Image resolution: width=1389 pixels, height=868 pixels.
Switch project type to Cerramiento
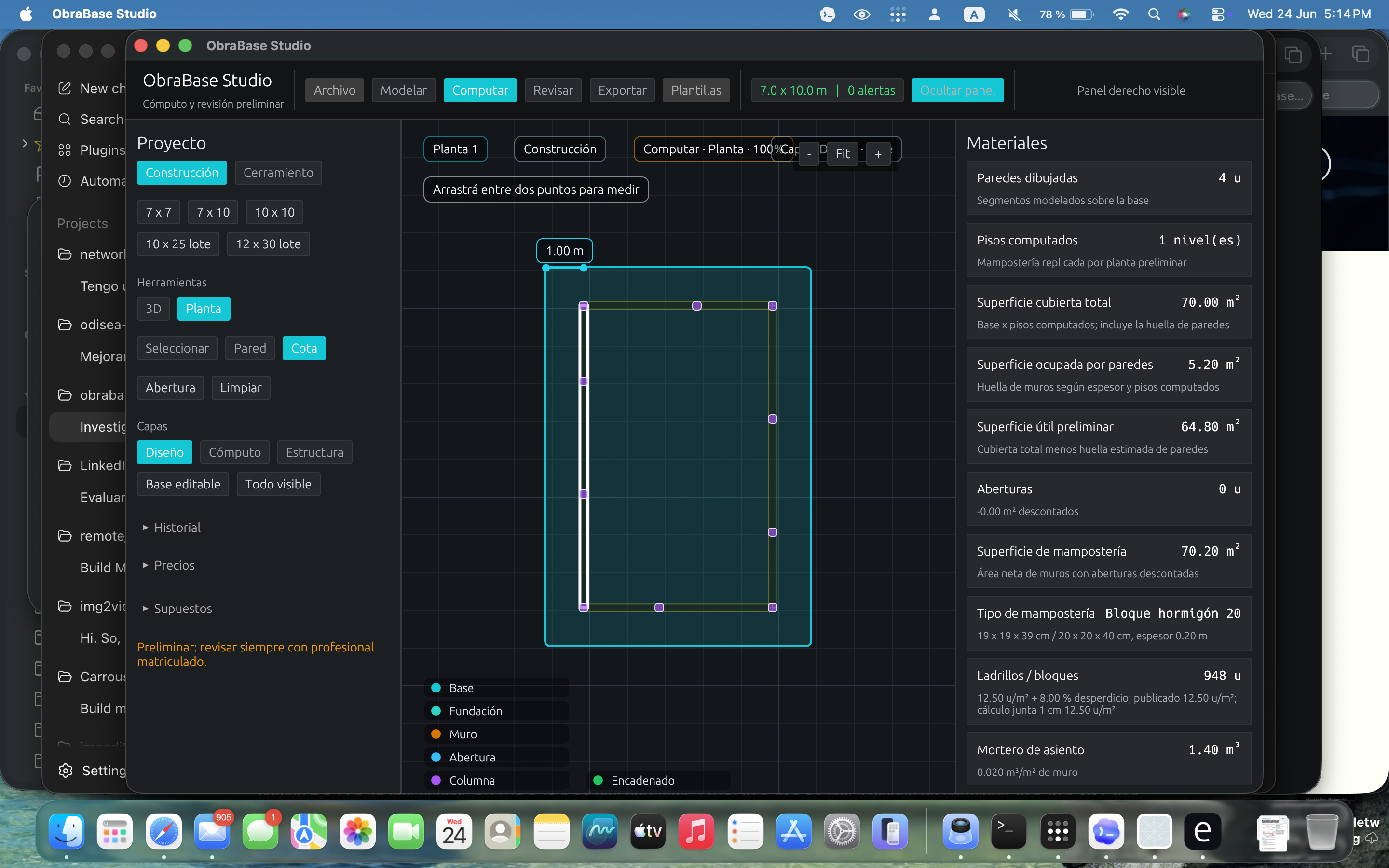click(x=278, y=173)
